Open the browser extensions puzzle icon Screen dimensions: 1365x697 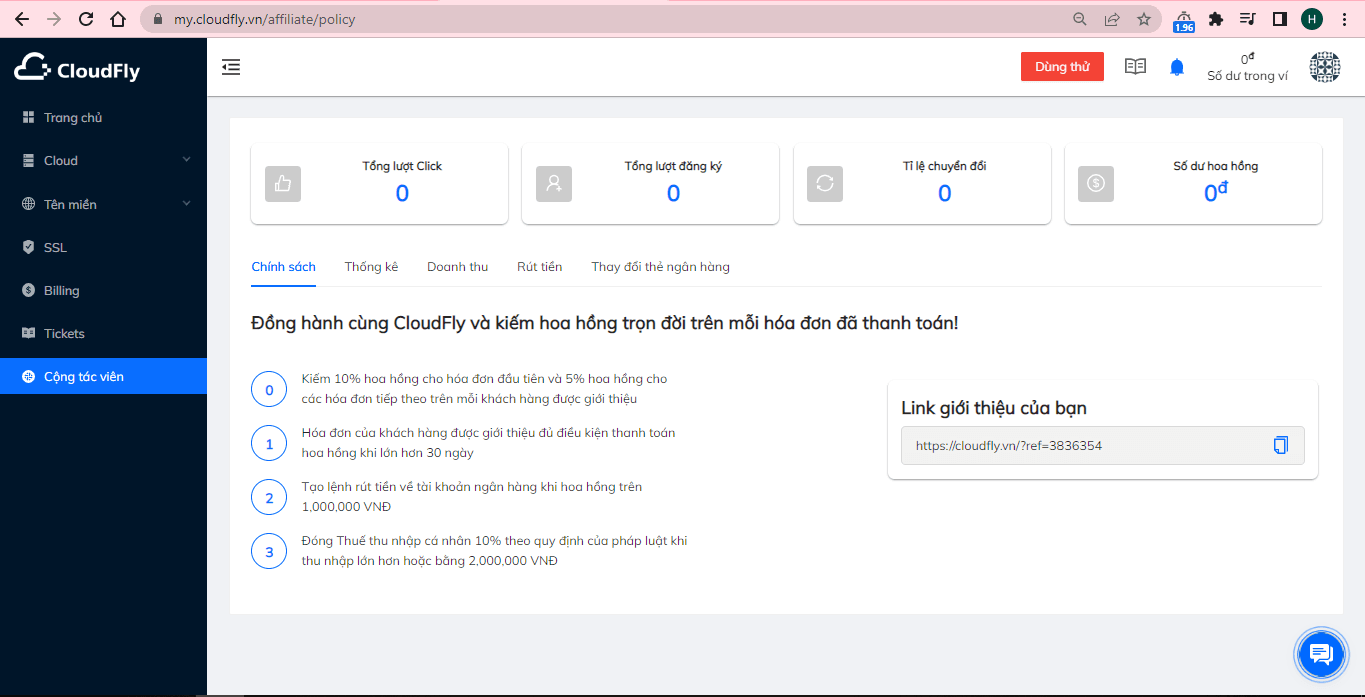coord(1216,19)
